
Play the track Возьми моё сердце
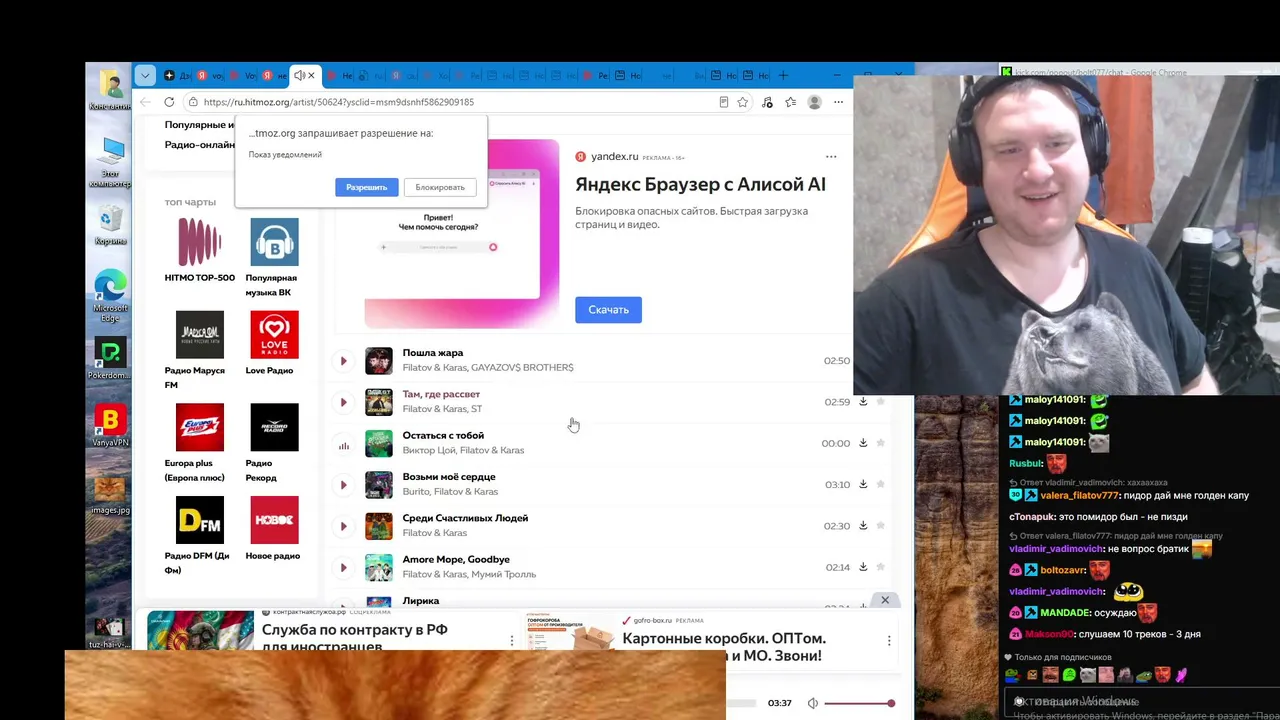343,485
